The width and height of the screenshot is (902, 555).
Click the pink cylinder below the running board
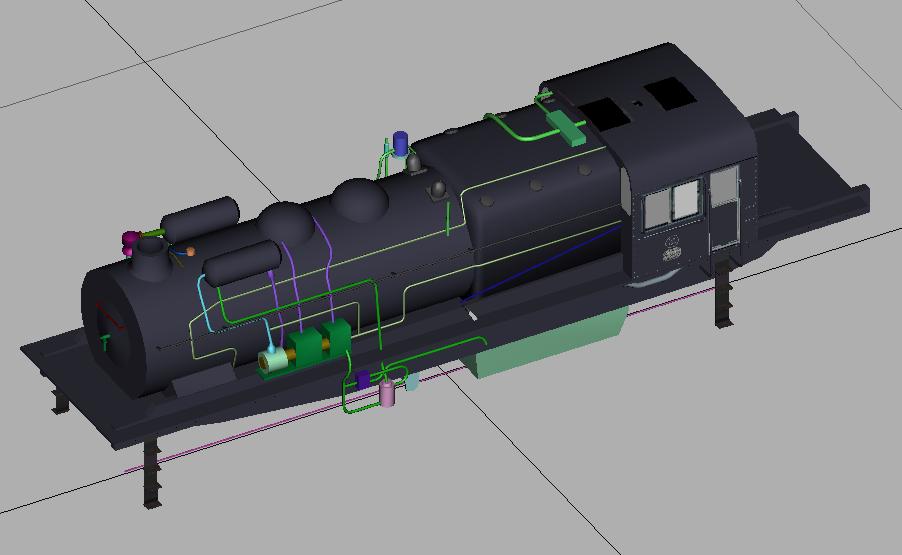(x=388, y=394)
